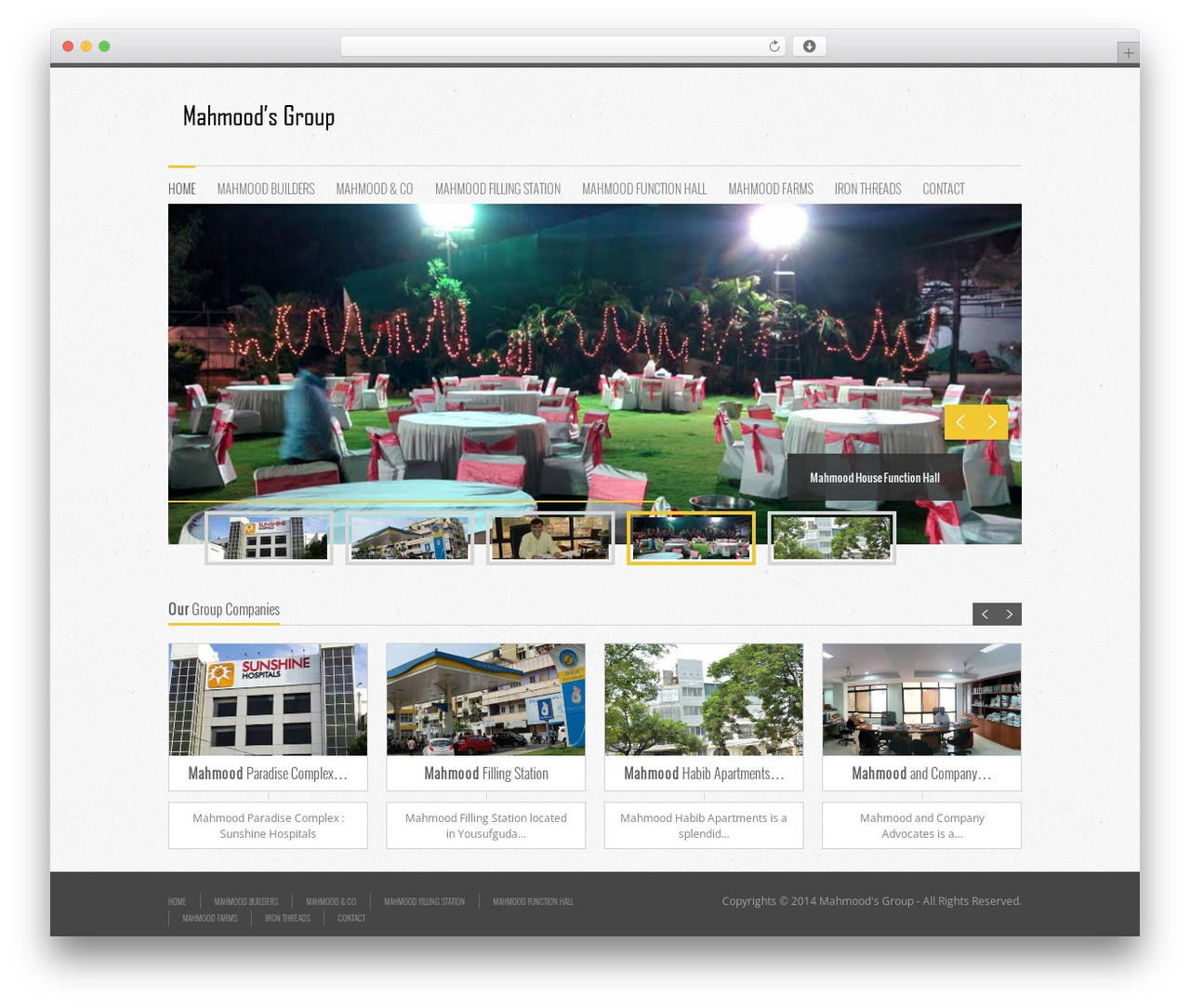Click the Our Group Companies heading
The height and width of the screenshot is (1008, 1190).
pyautogui.click(x=224, y=610)
